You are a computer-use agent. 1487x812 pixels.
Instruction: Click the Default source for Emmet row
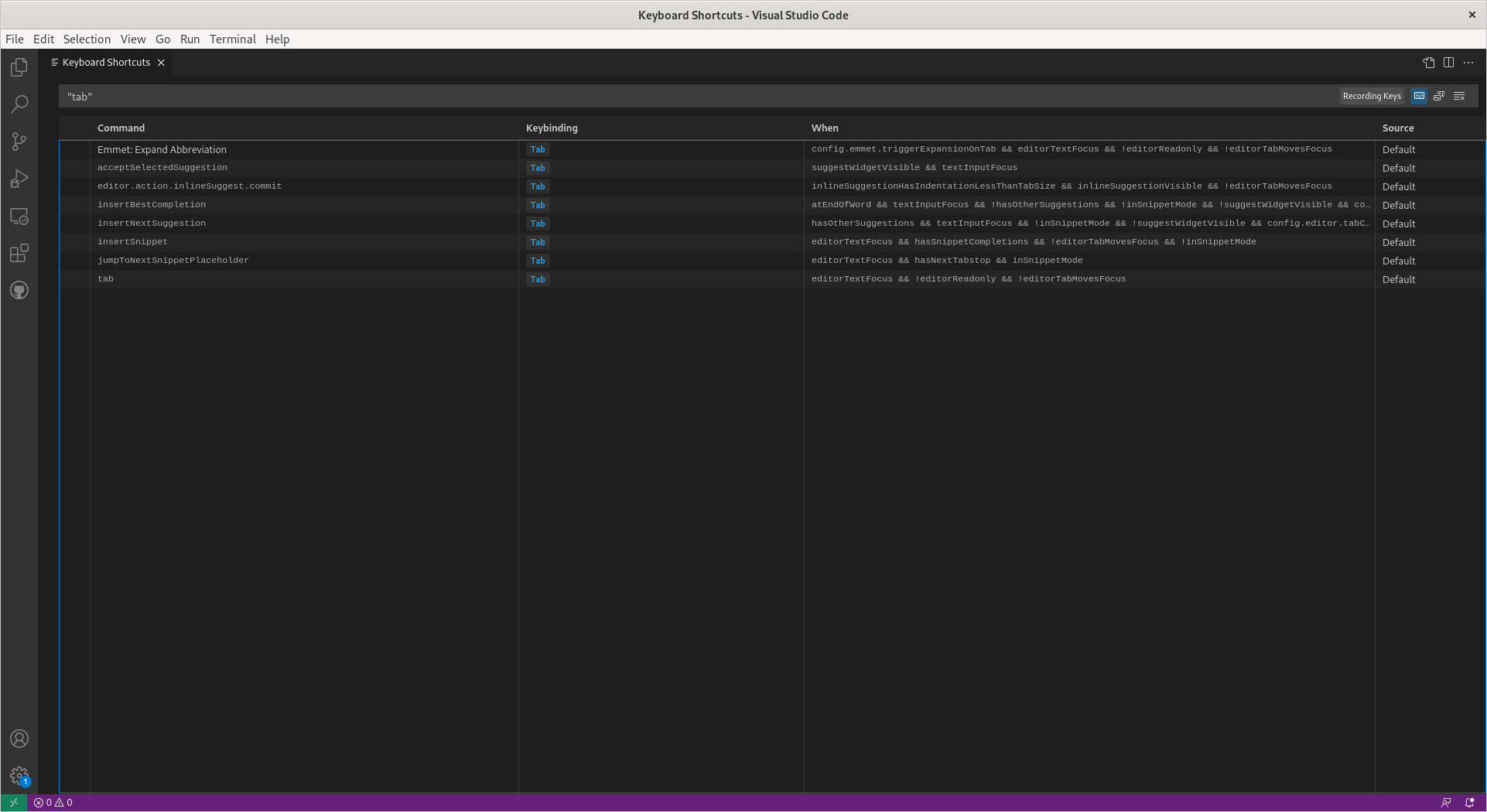pyautogui.click(x=1399, y=149)
